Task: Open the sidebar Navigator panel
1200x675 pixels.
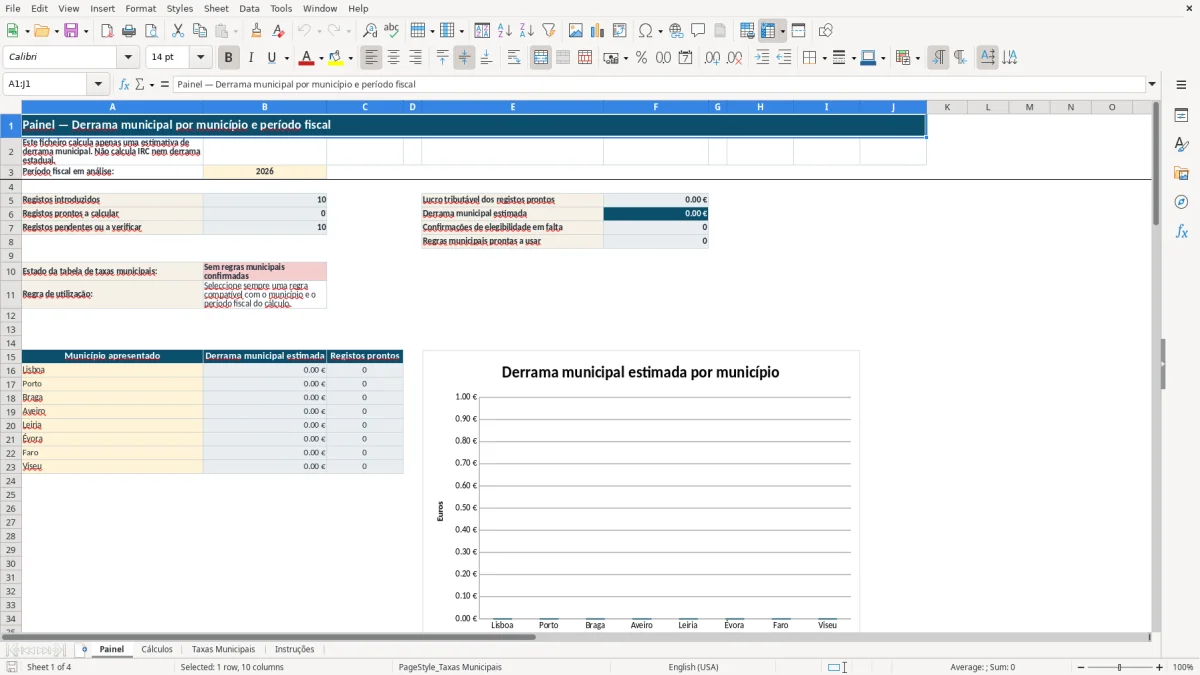Action: [1181, 202]
